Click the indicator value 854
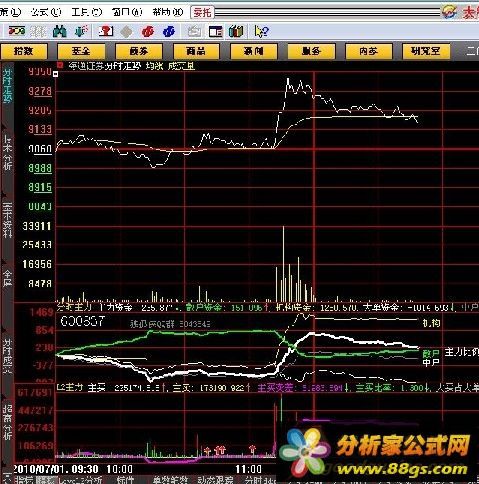 (x=44, y=331)
